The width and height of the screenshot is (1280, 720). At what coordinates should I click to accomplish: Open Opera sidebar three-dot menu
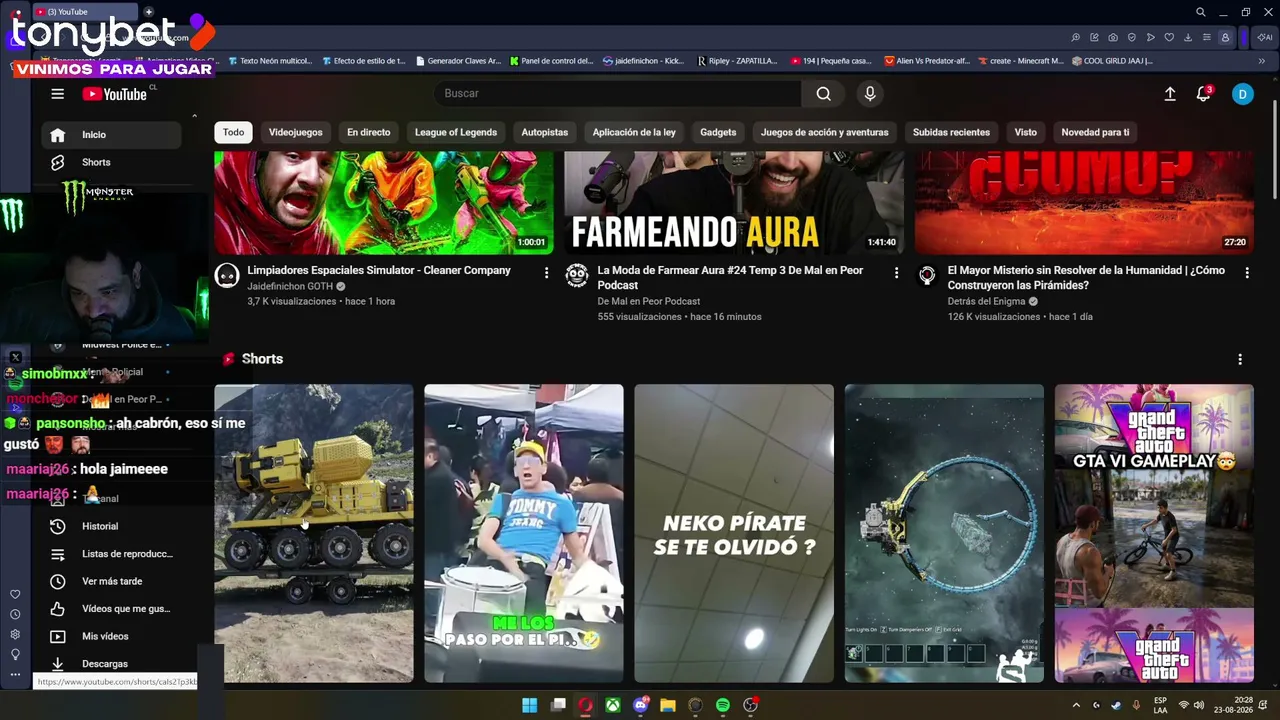coord(15,675)
